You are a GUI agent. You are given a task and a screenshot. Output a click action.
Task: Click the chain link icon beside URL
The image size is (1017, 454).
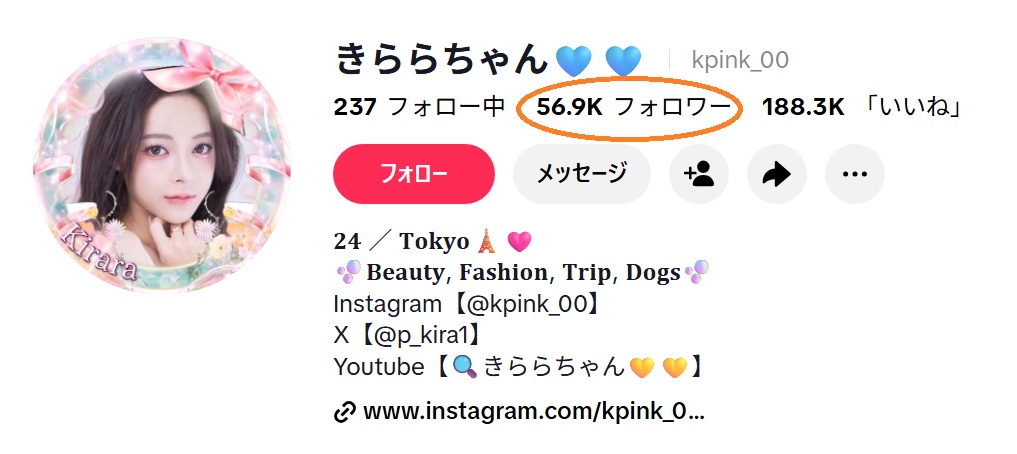(344, 411)
